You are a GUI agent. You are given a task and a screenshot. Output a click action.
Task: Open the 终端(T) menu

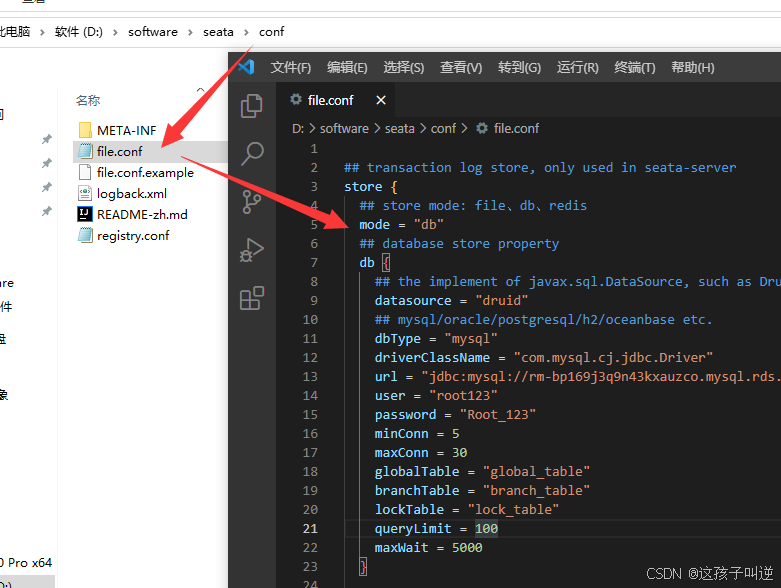tap(635, 67)
